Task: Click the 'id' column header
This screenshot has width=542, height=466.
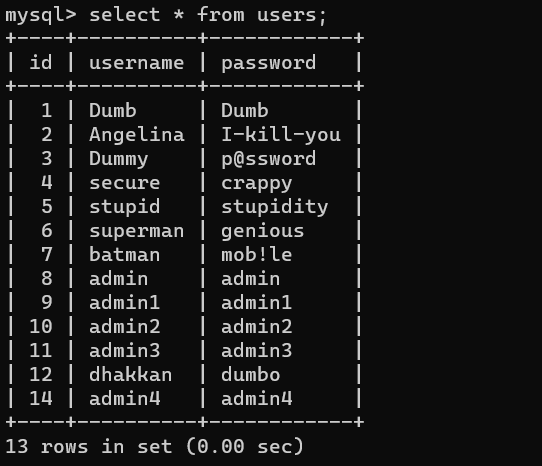Action: (41, 63)
